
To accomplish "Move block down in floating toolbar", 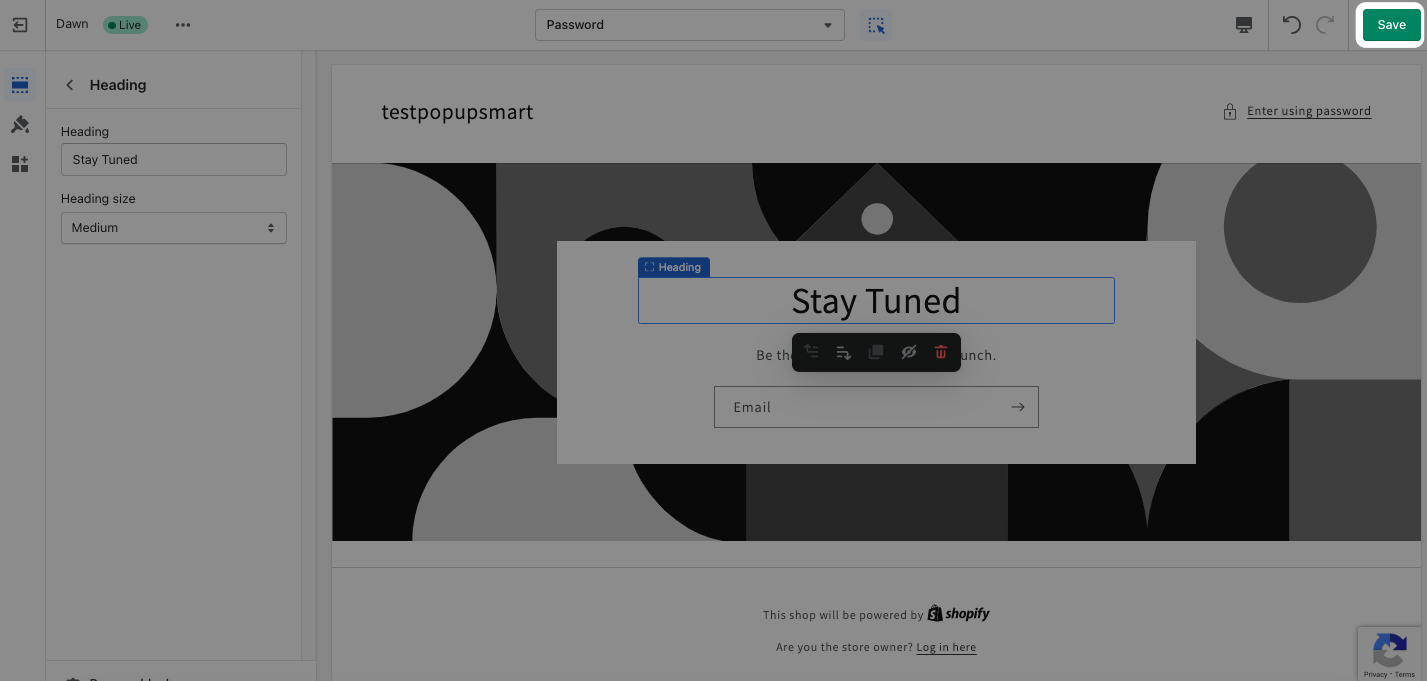I will click(843, 352).
